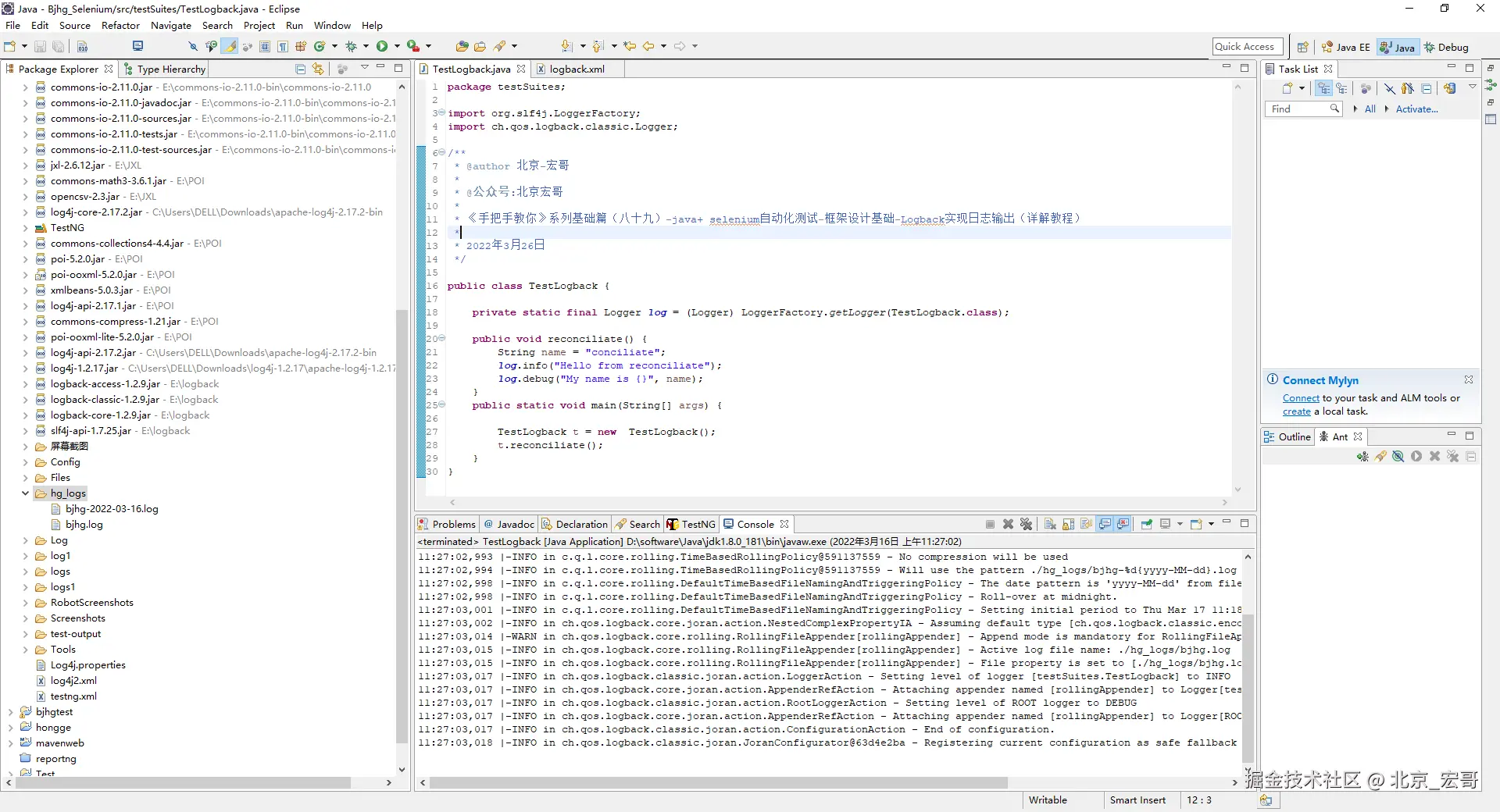Expand the Screenshots folder
The width and height of the screenshot is (1500, 812).
click(x=25, y=618)
